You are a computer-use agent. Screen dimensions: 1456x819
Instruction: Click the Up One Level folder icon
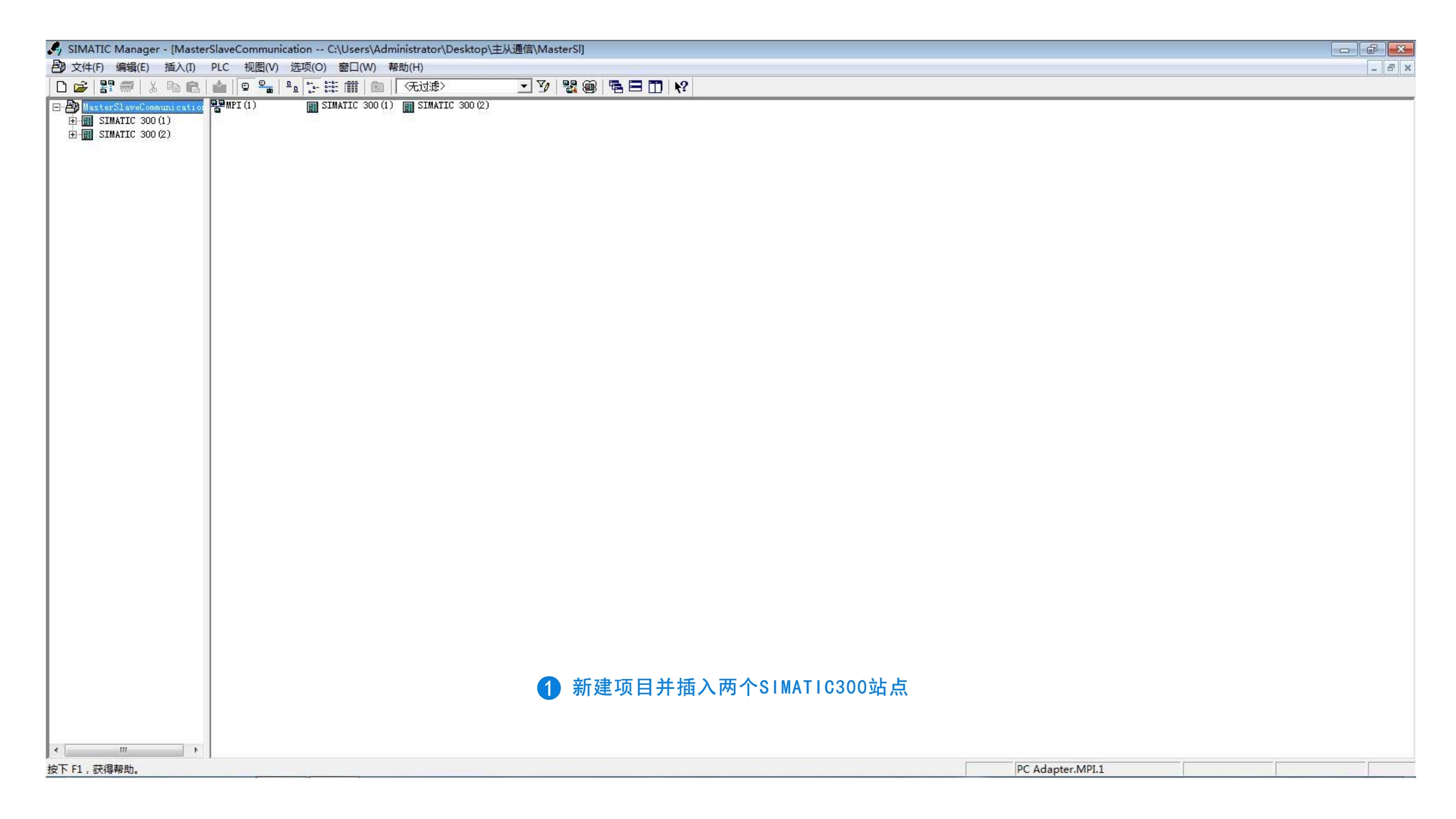coord(378,87)
